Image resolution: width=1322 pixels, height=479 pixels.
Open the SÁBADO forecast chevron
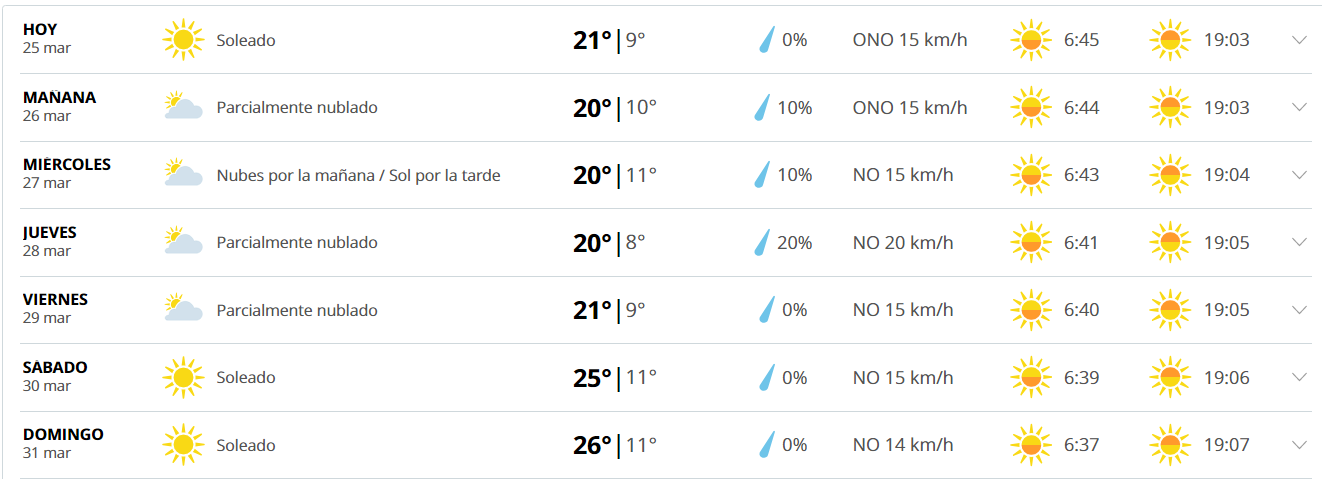tap(1300, 378)
